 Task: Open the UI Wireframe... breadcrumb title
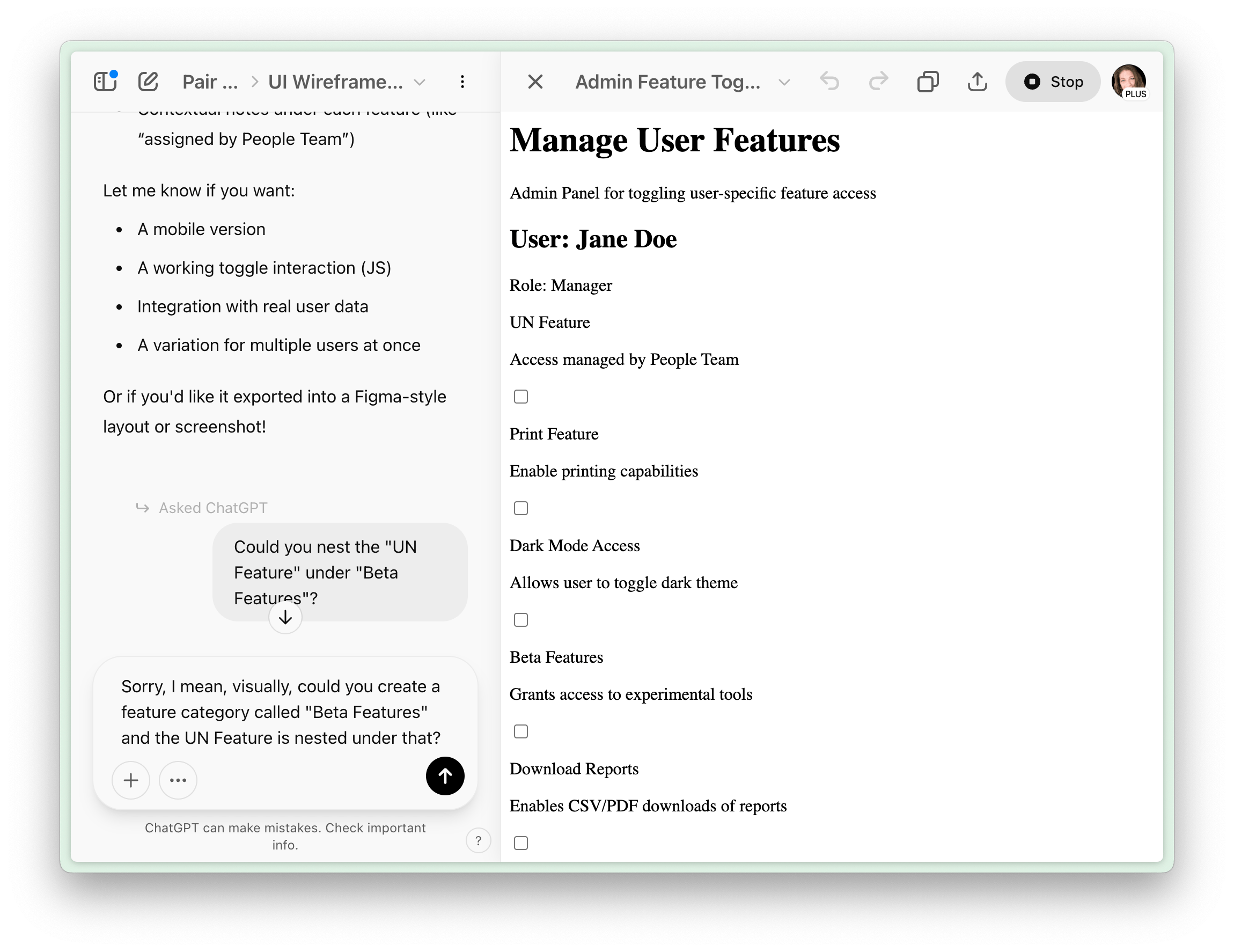(336, 82)
